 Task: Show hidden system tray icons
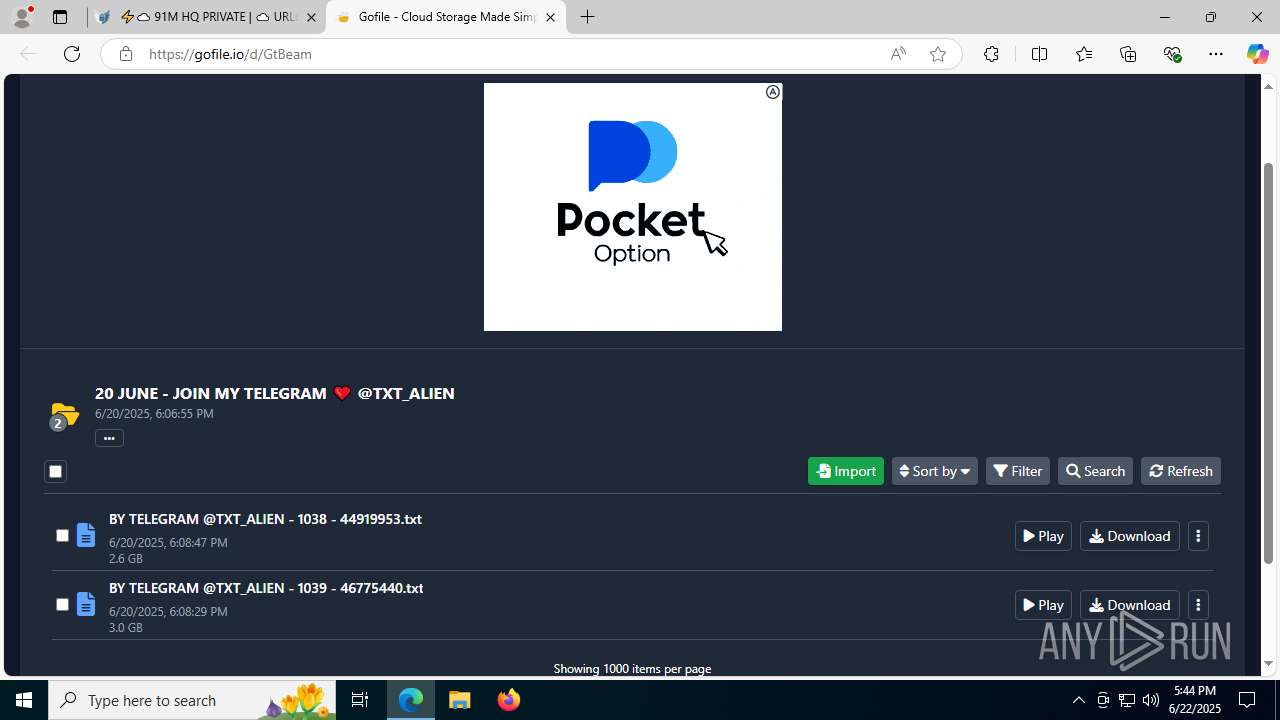coord(1078,700)
